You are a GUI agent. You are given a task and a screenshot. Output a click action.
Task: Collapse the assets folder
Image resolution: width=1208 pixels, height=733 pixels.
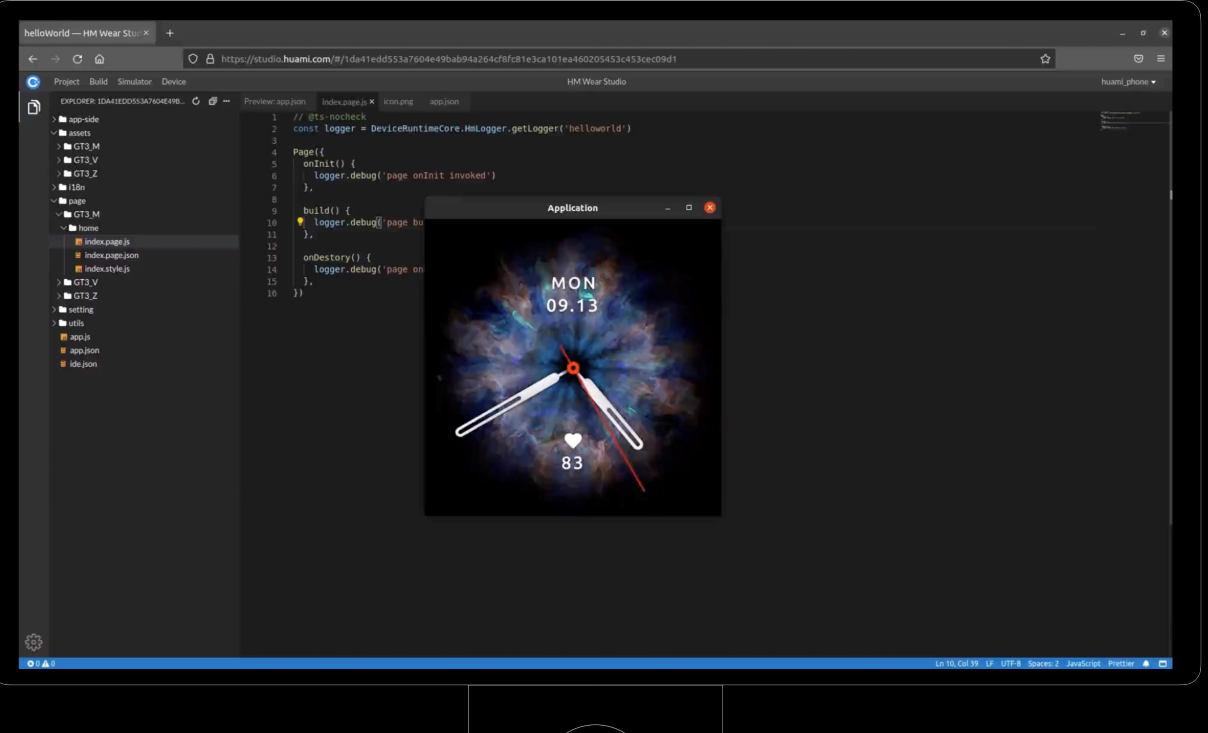(79, 133)
